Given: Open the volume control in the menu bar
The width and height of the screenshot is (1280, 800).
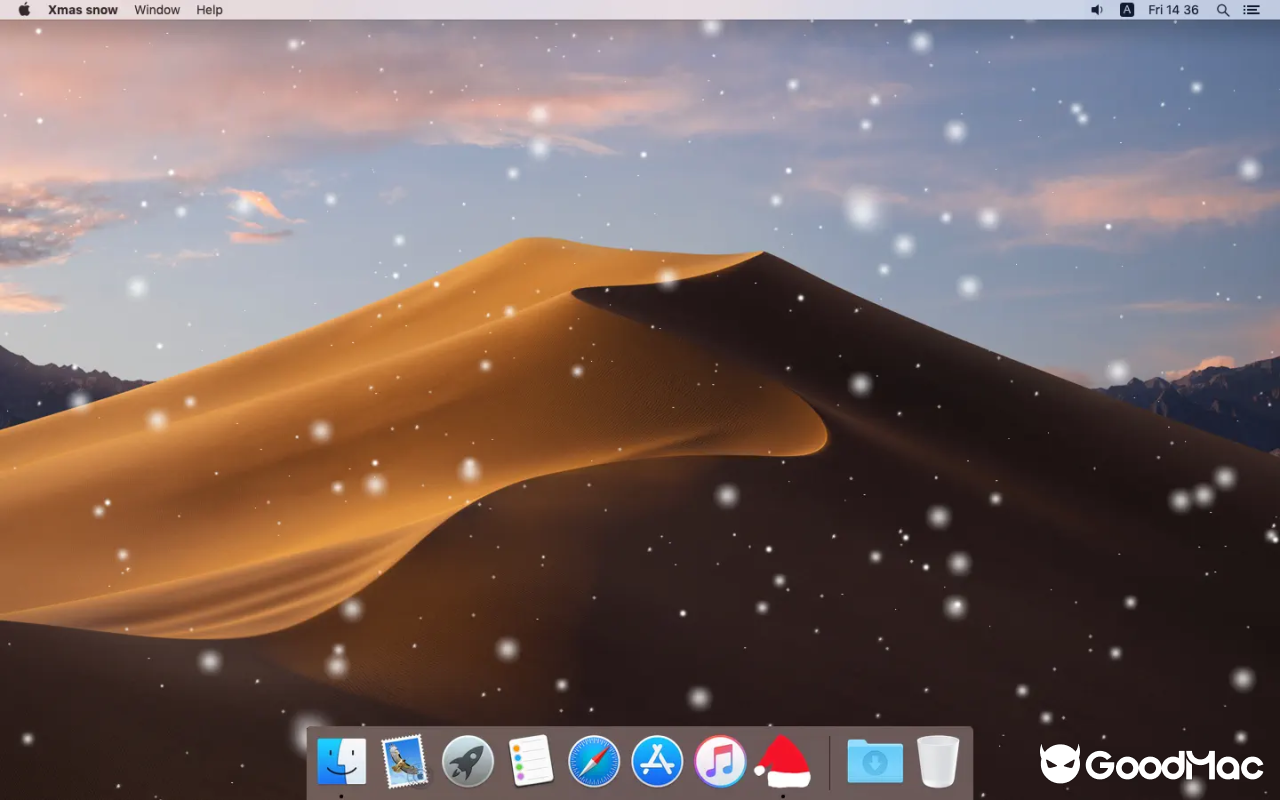Looking at the screenshot, I should click(x=1096, y=10).
